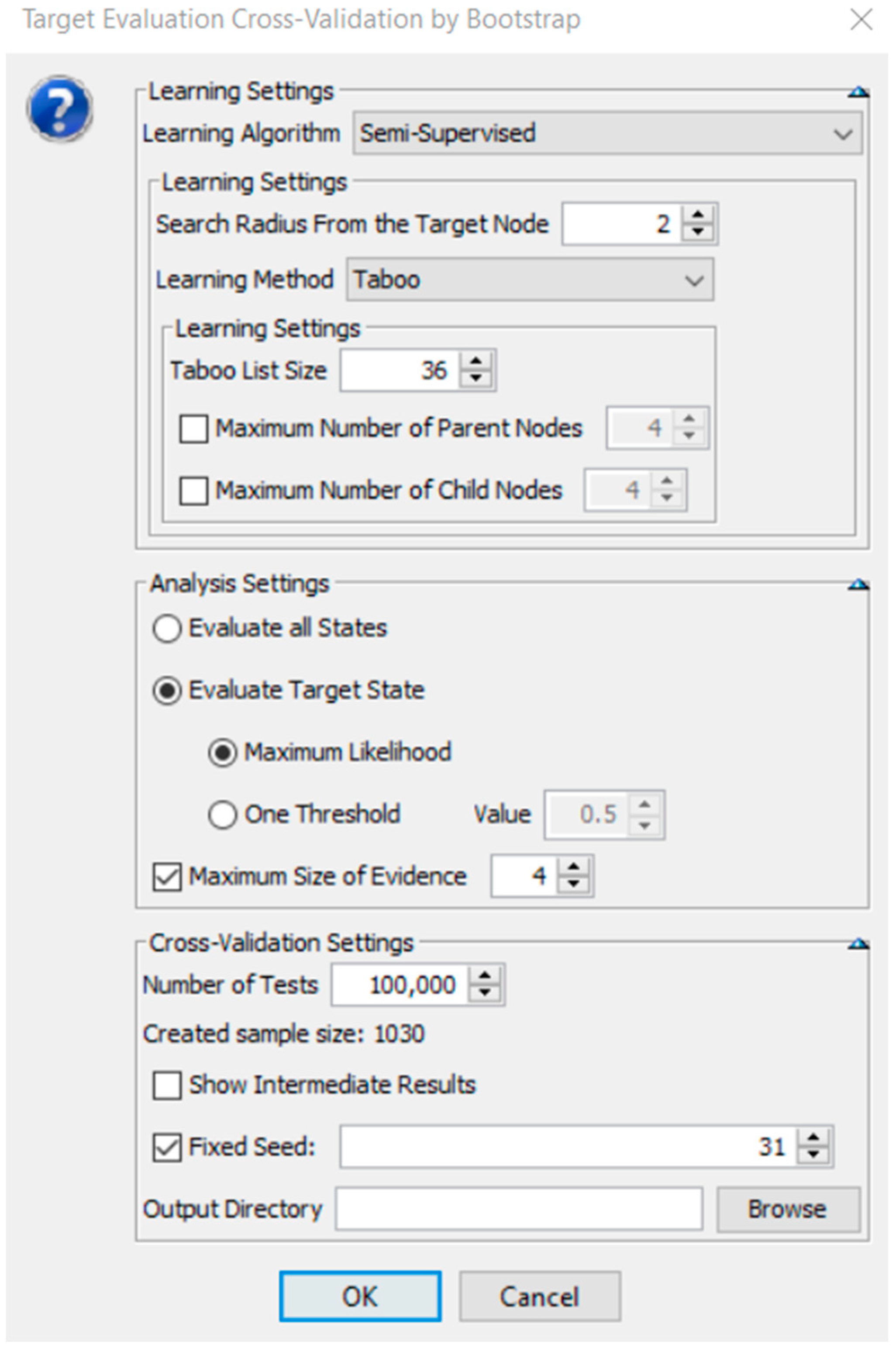Enable Maximum Number of Parent Nodes checkbox
The width and height of the screenshot is (896, 1348).
[193, 428]
